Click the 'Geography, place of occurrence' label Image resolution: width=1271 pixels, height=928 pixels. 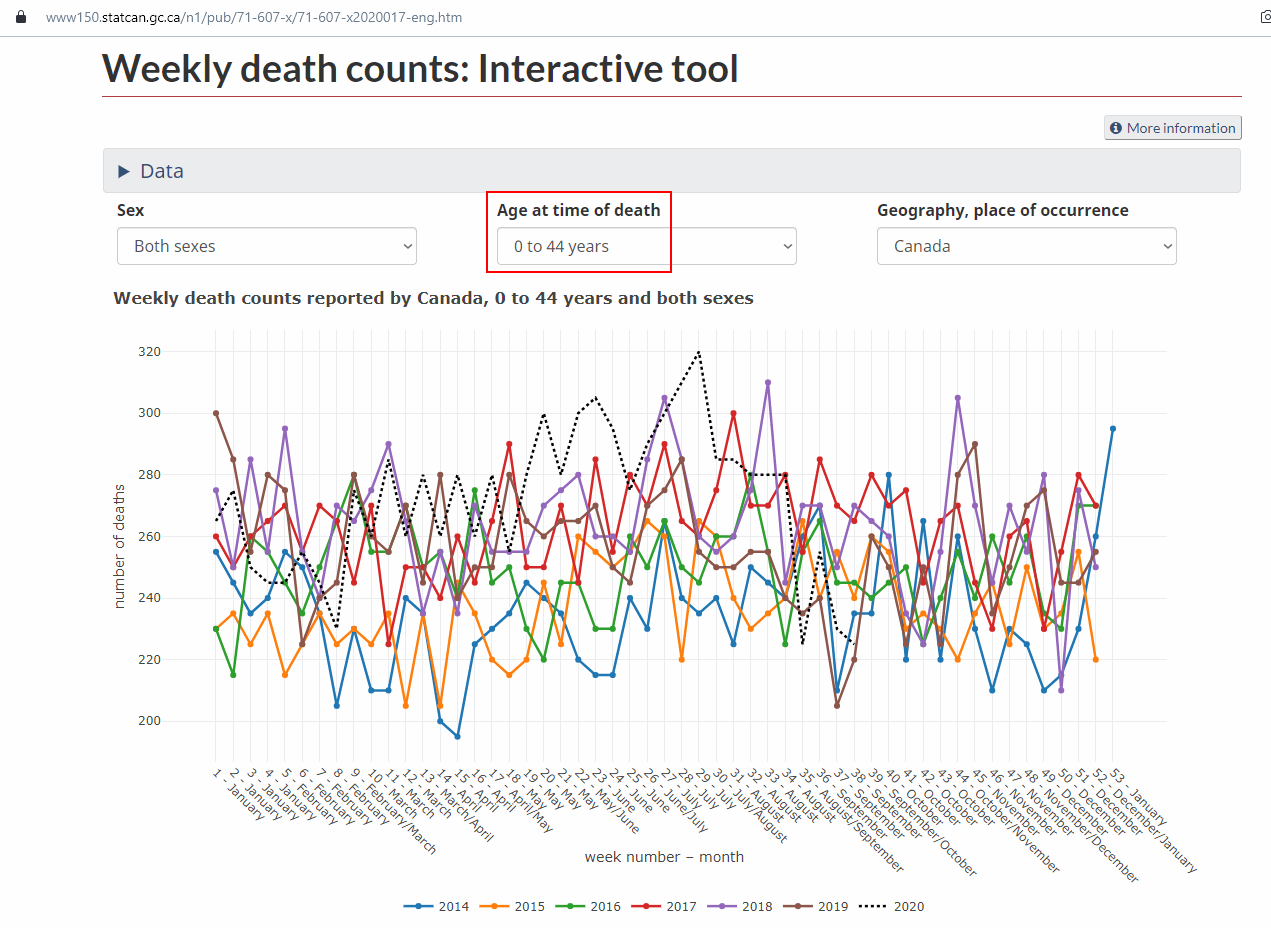tap(1003, 210)
